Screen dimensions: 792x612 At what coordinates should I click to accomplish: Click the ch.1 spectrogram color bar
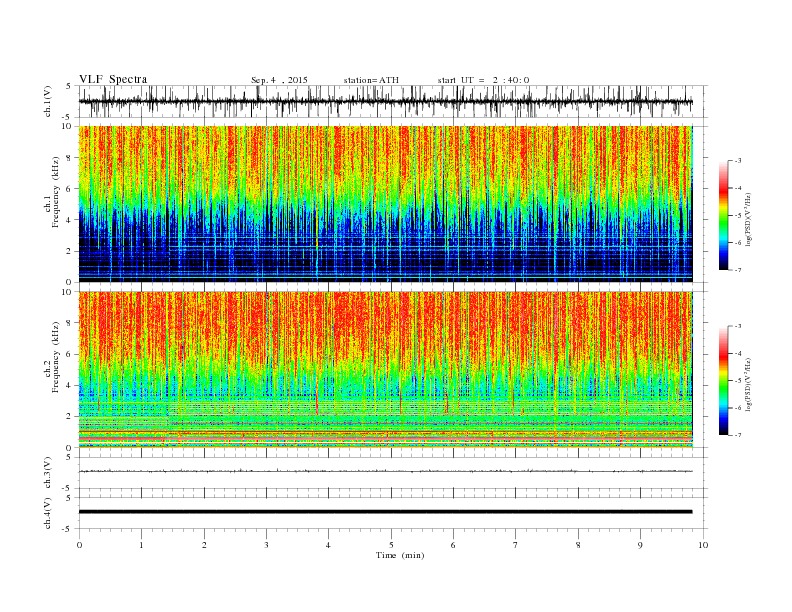tap(723, 215)
